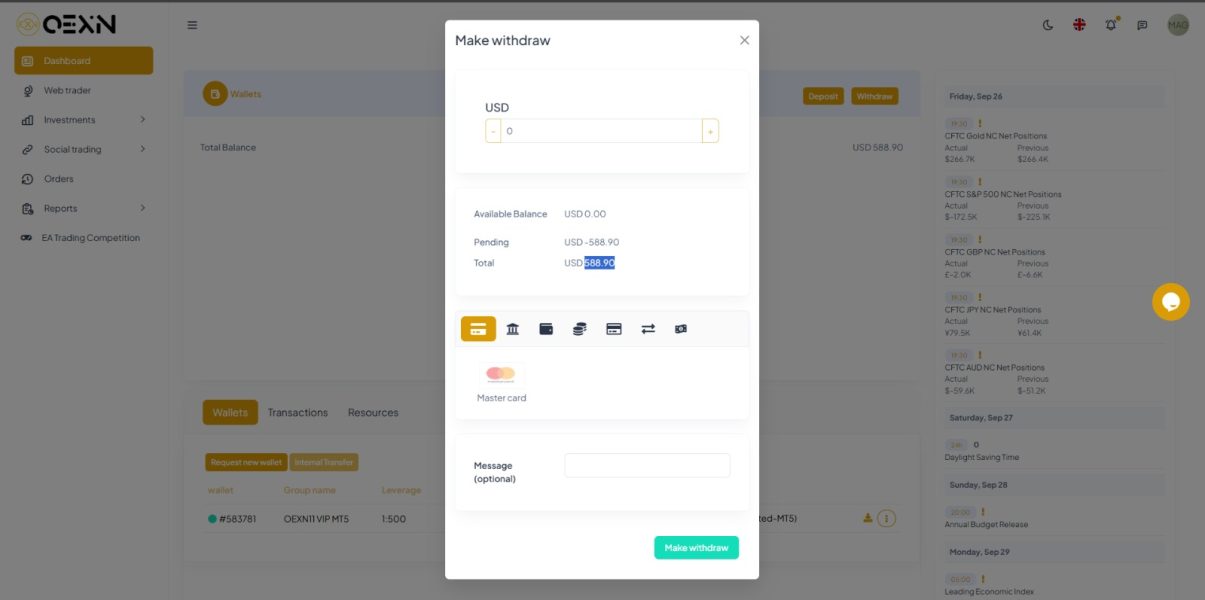This screenshot has width=1205, height=600.
Task: Open the messages chat icon in header
Action: (x=1142, y=25)
